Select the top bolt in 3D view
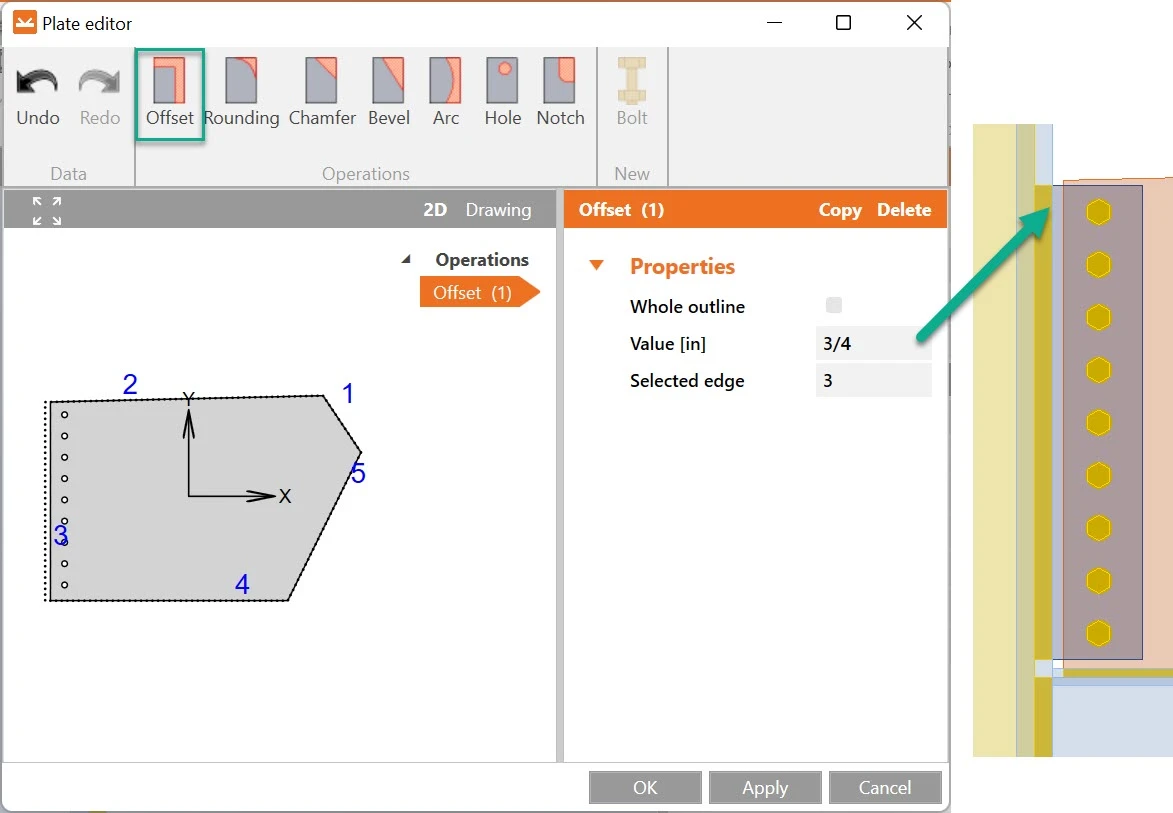 (x=1098, y=212)
